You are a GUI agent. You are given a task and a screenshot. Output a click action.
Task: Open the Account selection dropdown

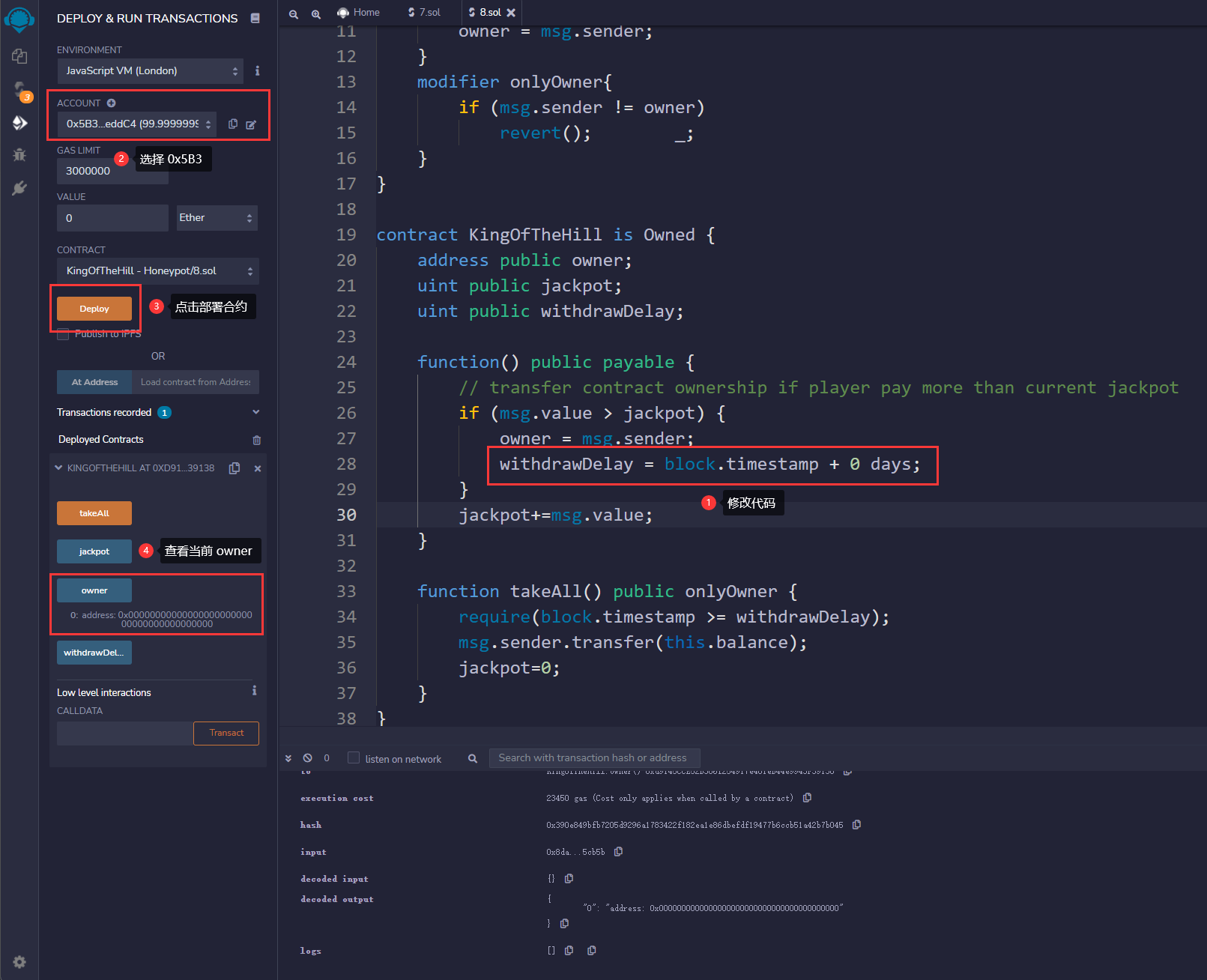(x=137, y=124)
